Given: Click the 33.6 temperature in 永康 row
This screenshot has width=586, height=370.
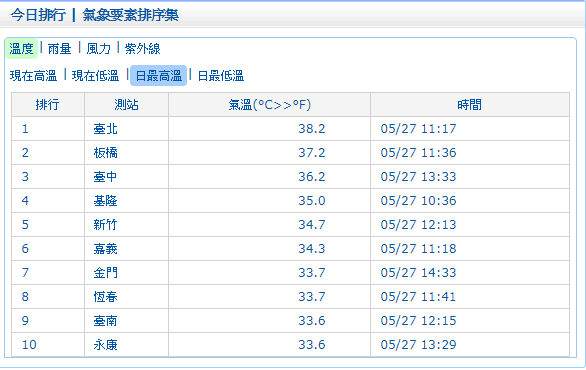Looking at the screenshot, I should pyautogui.click(x=312, y=345).
